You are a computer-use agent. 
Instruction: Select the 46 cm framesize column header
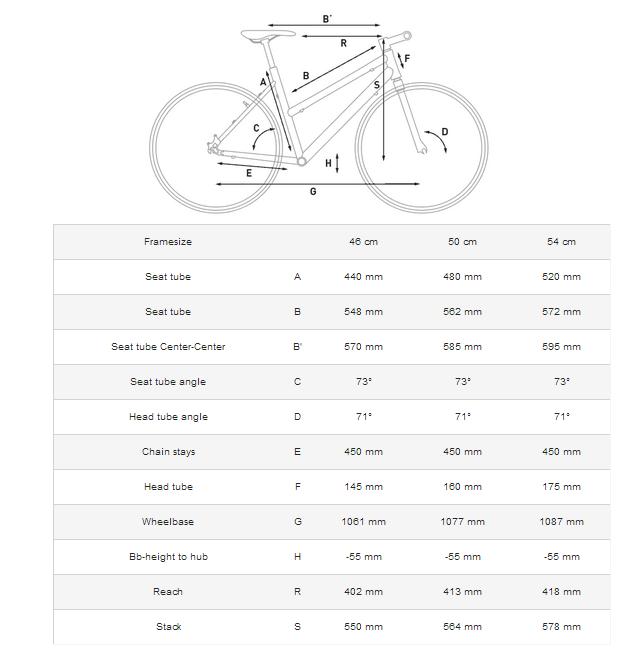tap(362, 242)
